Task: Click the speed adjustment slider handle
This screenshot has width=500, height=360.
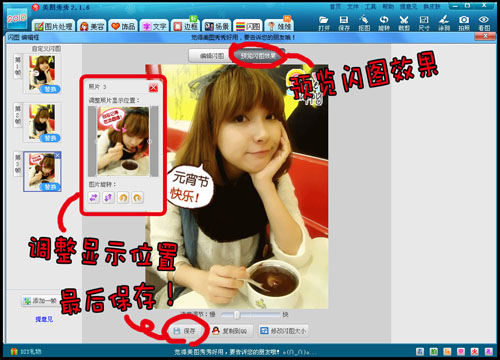Action: click(x=236, y=314)
